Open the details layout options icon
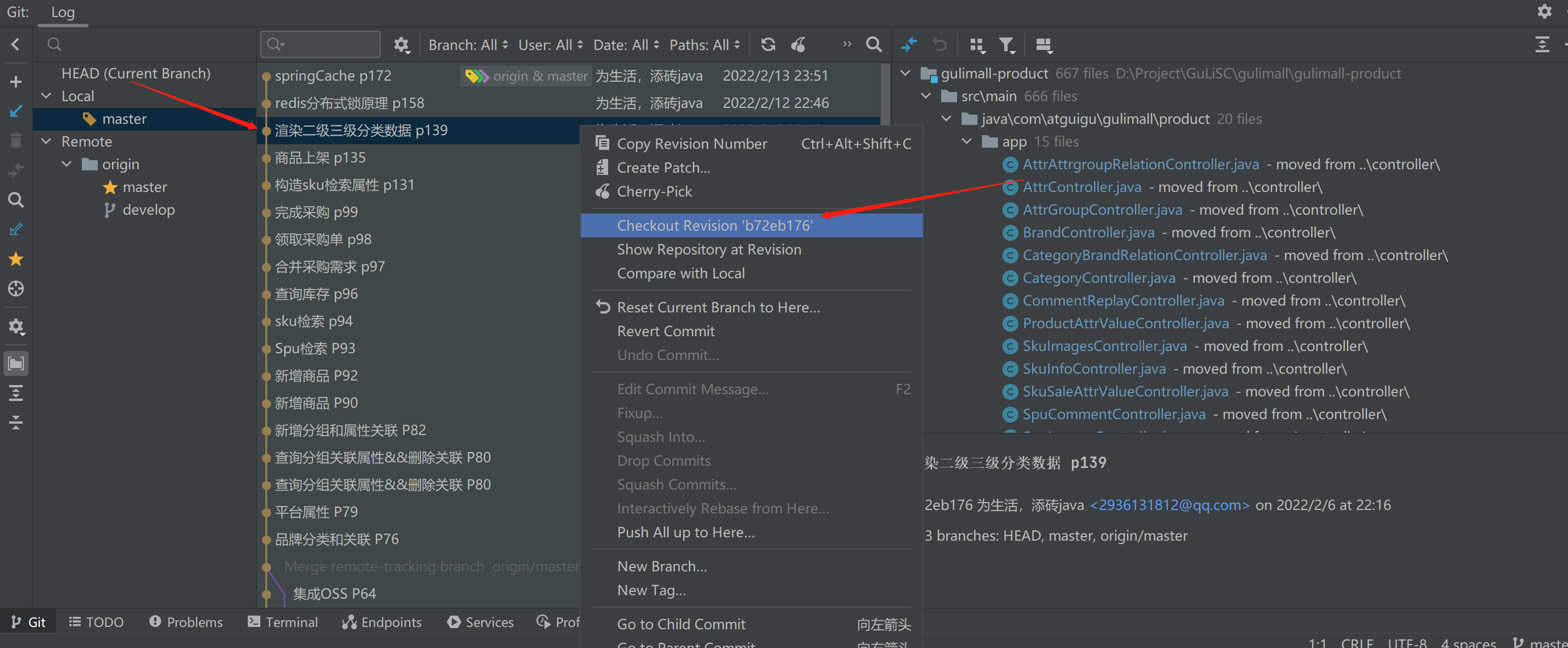Image resolution: width=1568 pixels, height=648 pixels. [x=1044, y=45]
